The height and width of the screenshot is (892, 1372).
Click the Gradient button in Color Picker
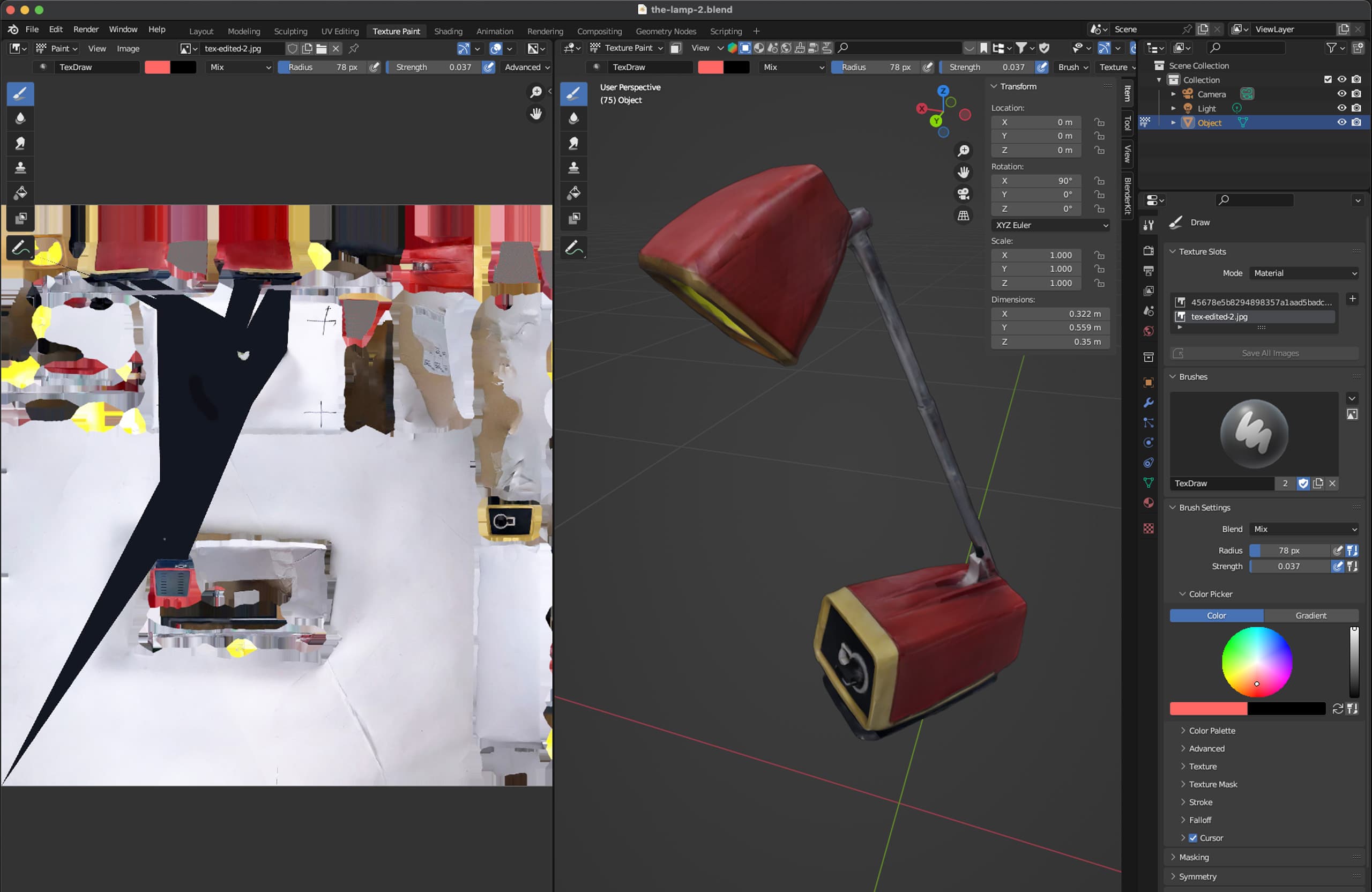pyautogui.click(x=1310, y=615)
